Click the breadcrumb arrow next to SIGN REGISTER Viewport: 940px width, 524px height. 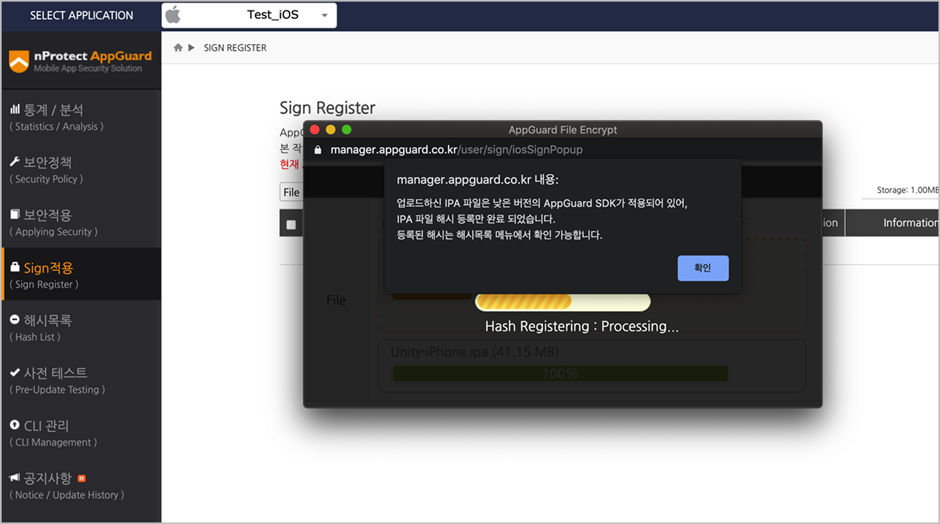[191, 47]
